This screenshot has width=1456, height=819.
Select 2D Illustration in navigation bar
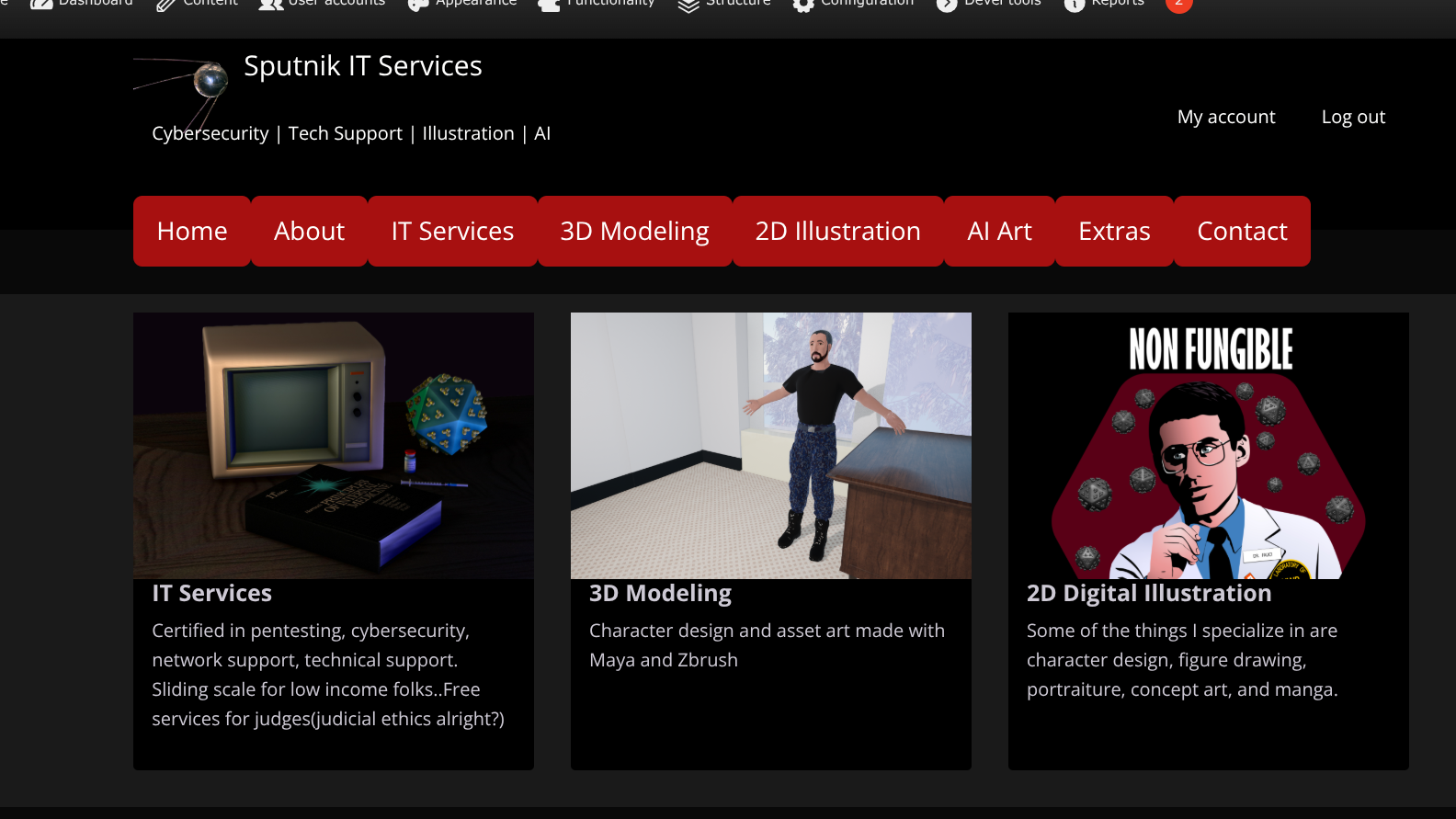(837, 231)
